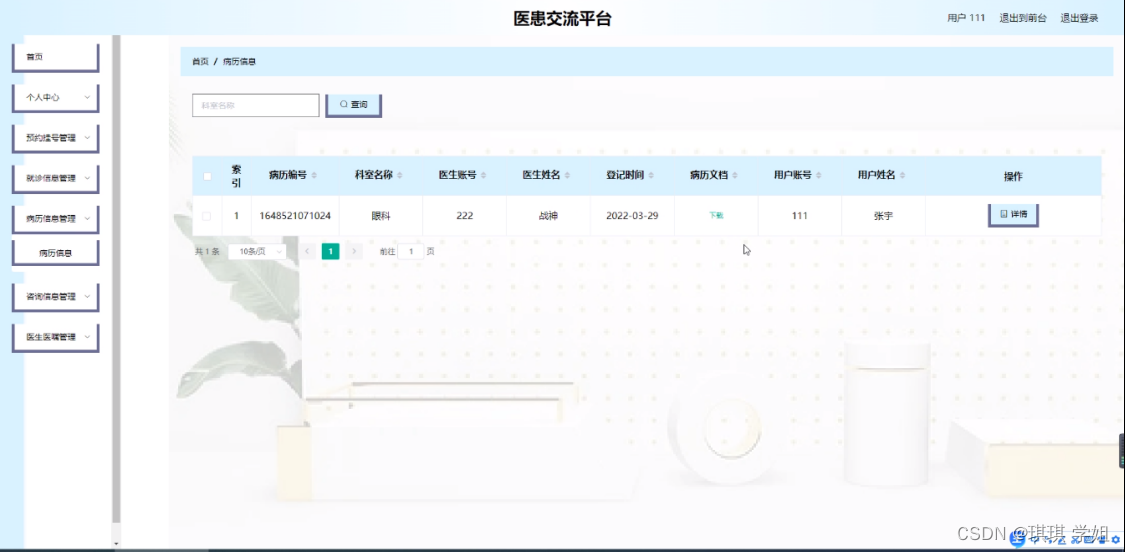Click 病历信息 in the breadcrumb
The width and height of the screenshot is (1125, 552).
click(x=240, y=62)
